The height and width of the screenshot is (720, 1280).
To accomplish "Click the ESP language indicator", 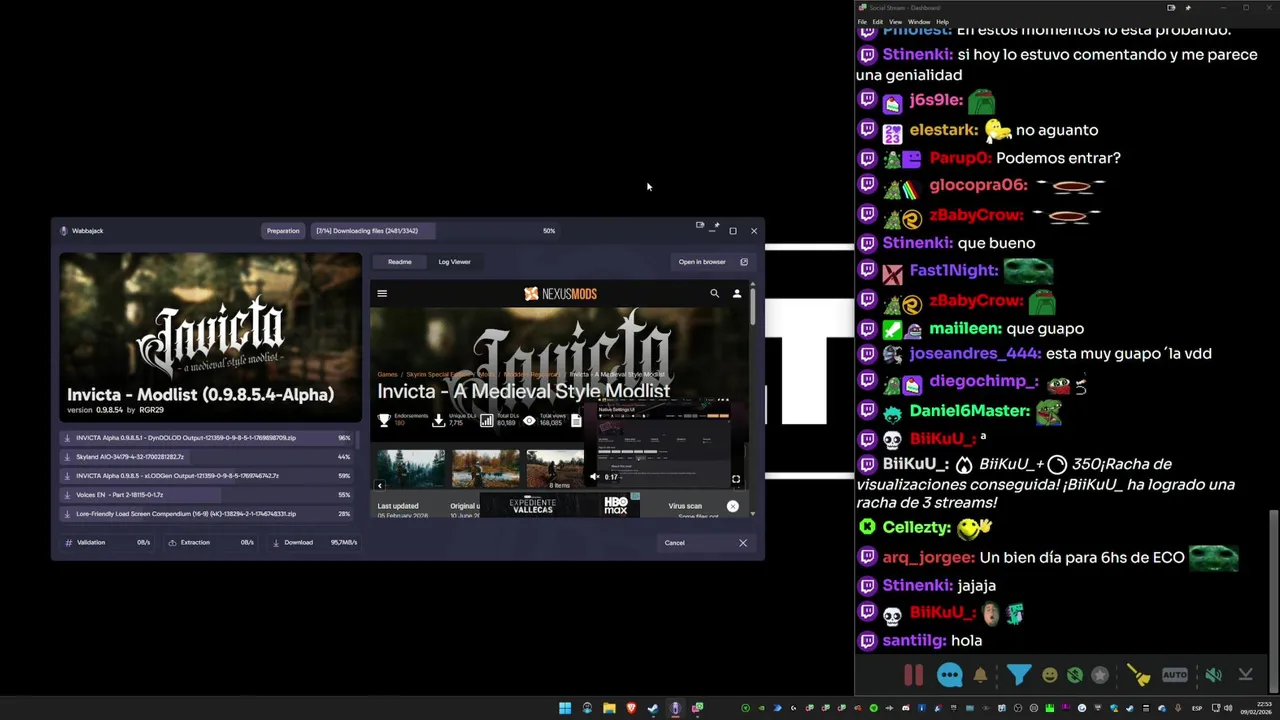I will [x=1197, y=708].
